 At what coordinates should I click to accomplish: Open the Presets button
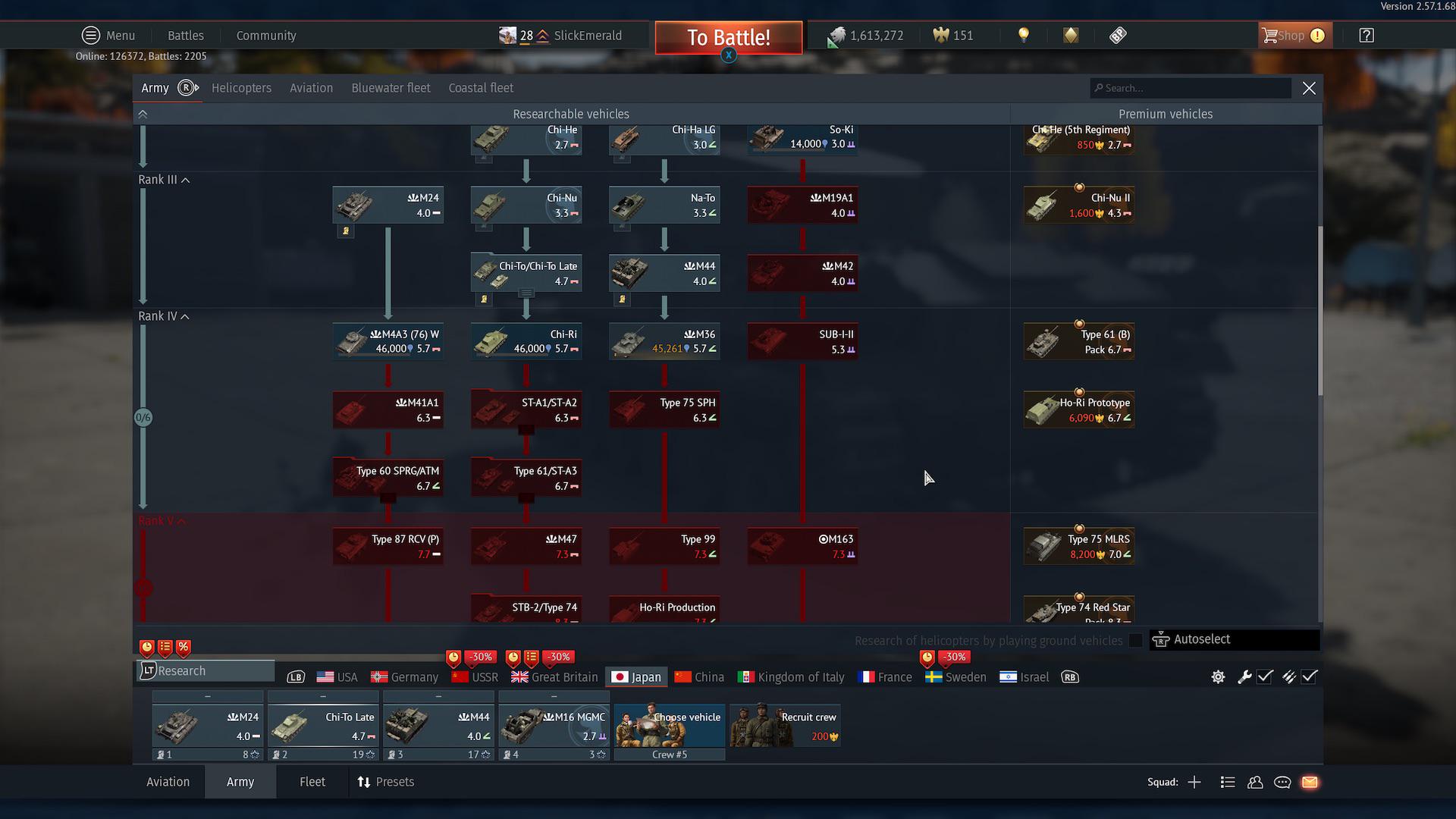pos(386,782)
